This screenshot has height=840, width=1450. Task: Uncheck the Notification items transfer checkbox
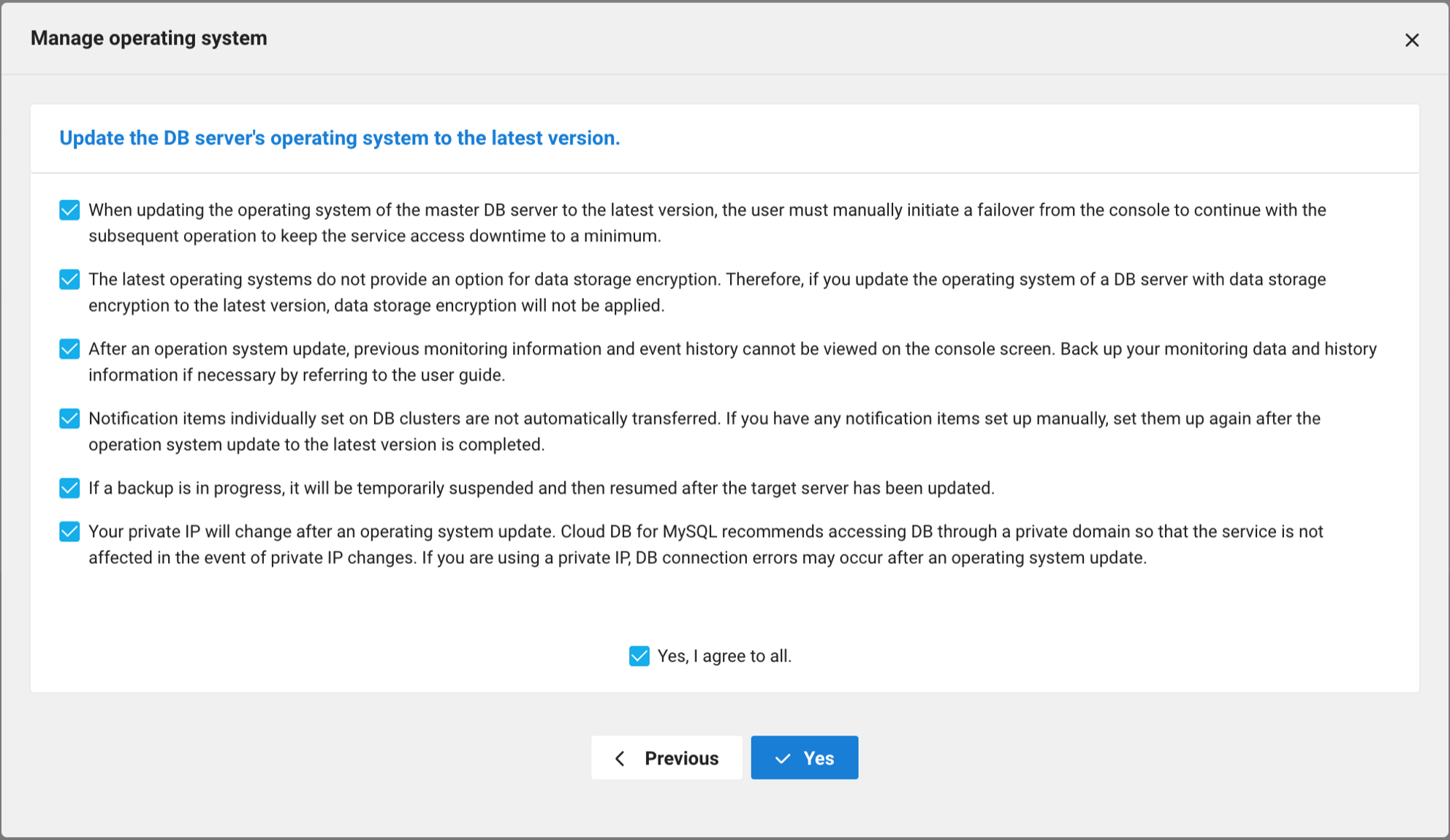tap(69, 419)
